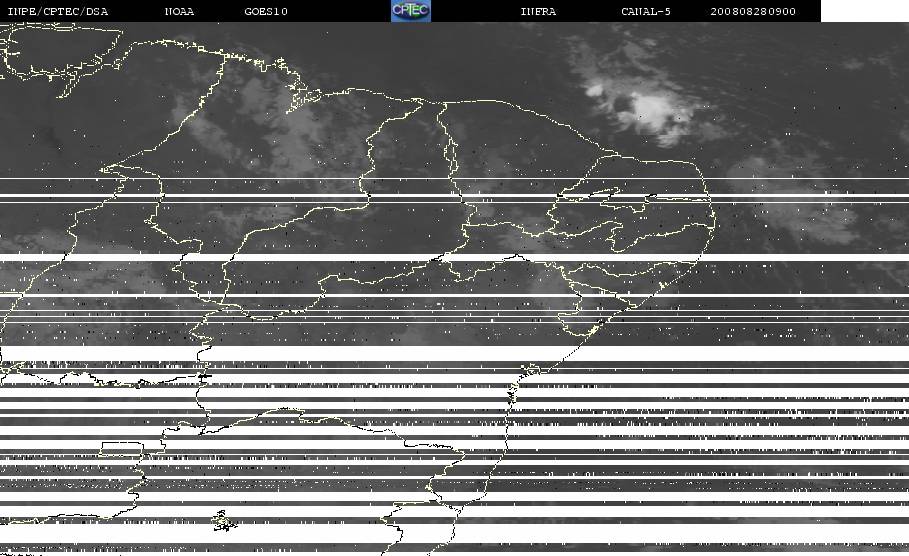The width and height of the screenshot is (909, 556).
Task: Click the CPTEC logo in the header
Action: (x=411, y=10)
